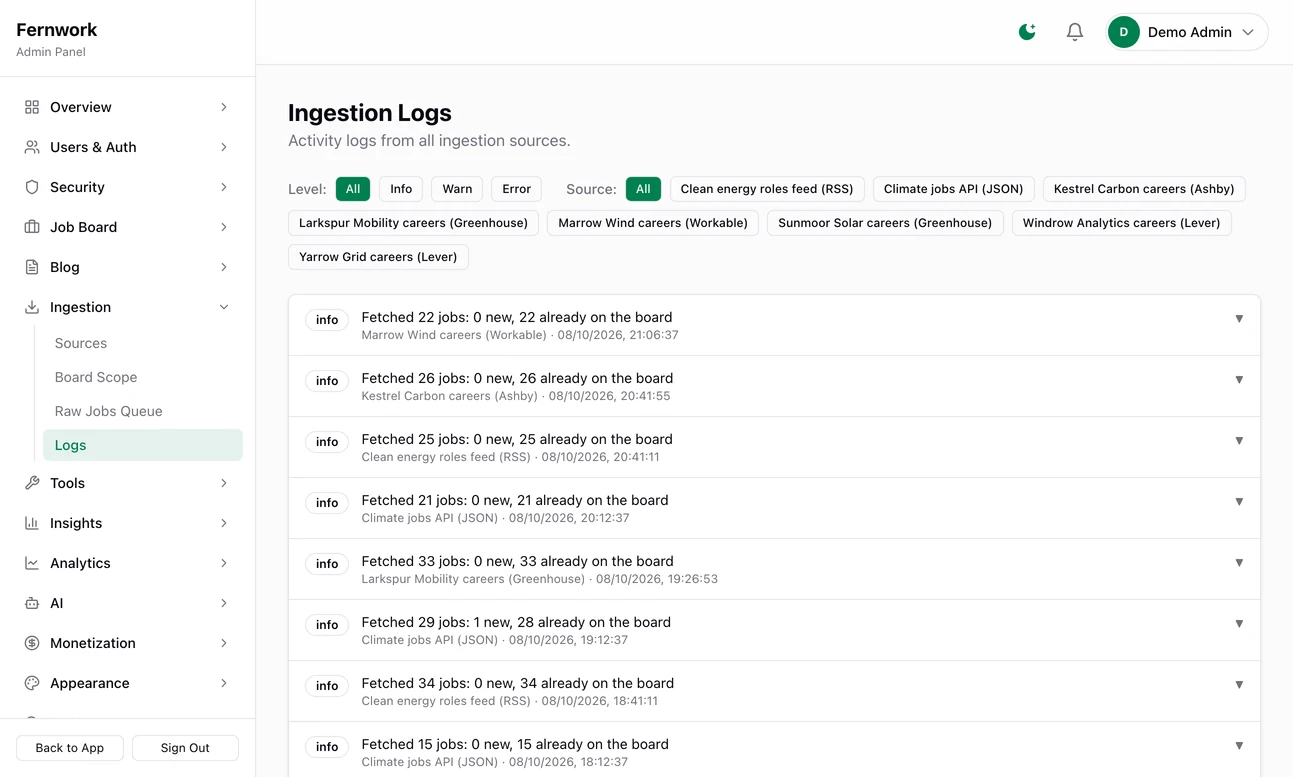Expand the Fetched 21 jobs log arrow
The image size is (1293, 777).
click(1239, 502)
